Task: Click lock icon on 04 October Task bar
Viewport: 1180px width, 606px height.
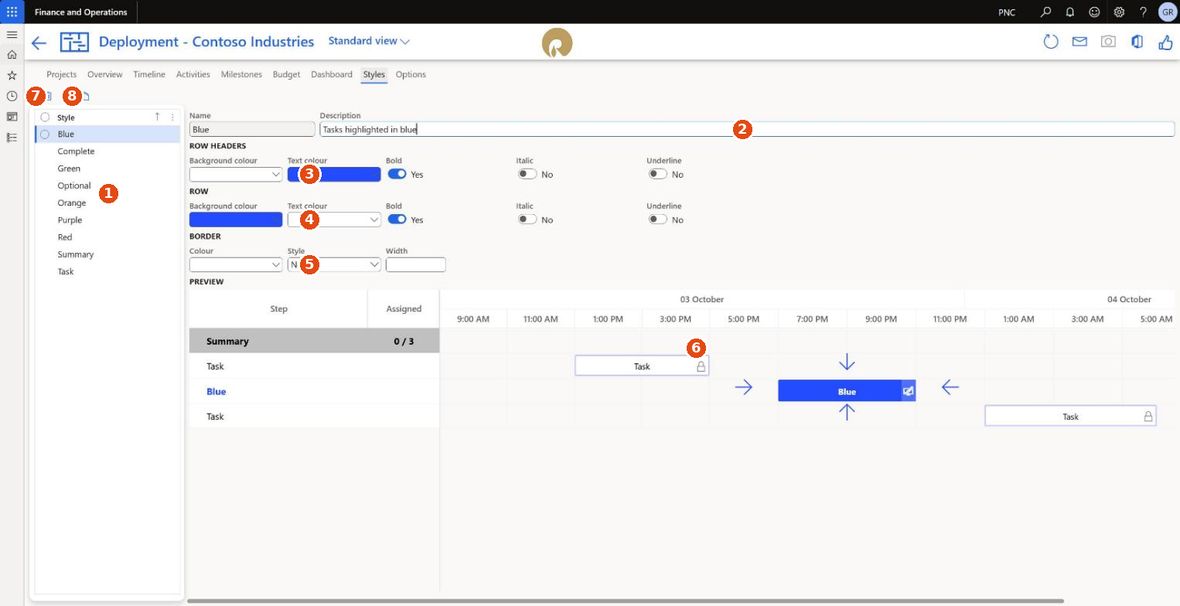Action: pos(1148,416)
